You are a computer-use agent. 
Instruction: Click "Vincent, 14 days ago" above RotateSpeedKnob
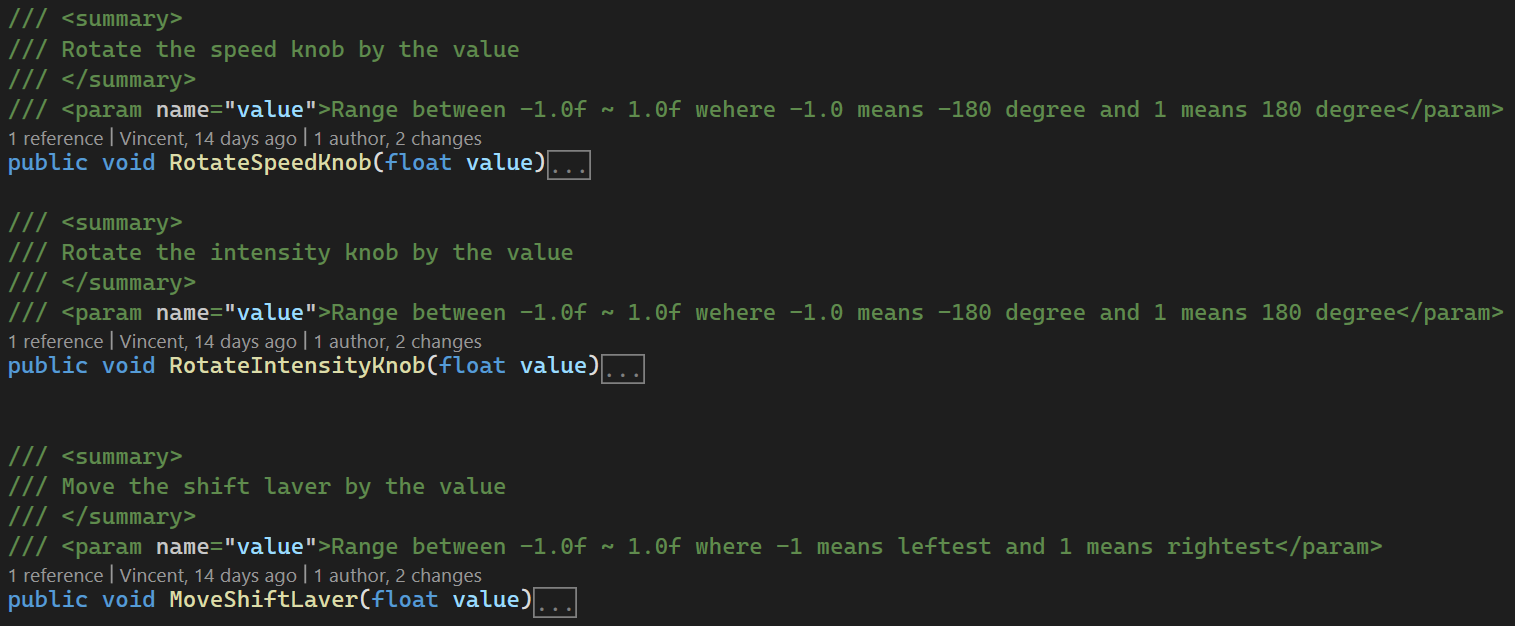click(208, 139)
